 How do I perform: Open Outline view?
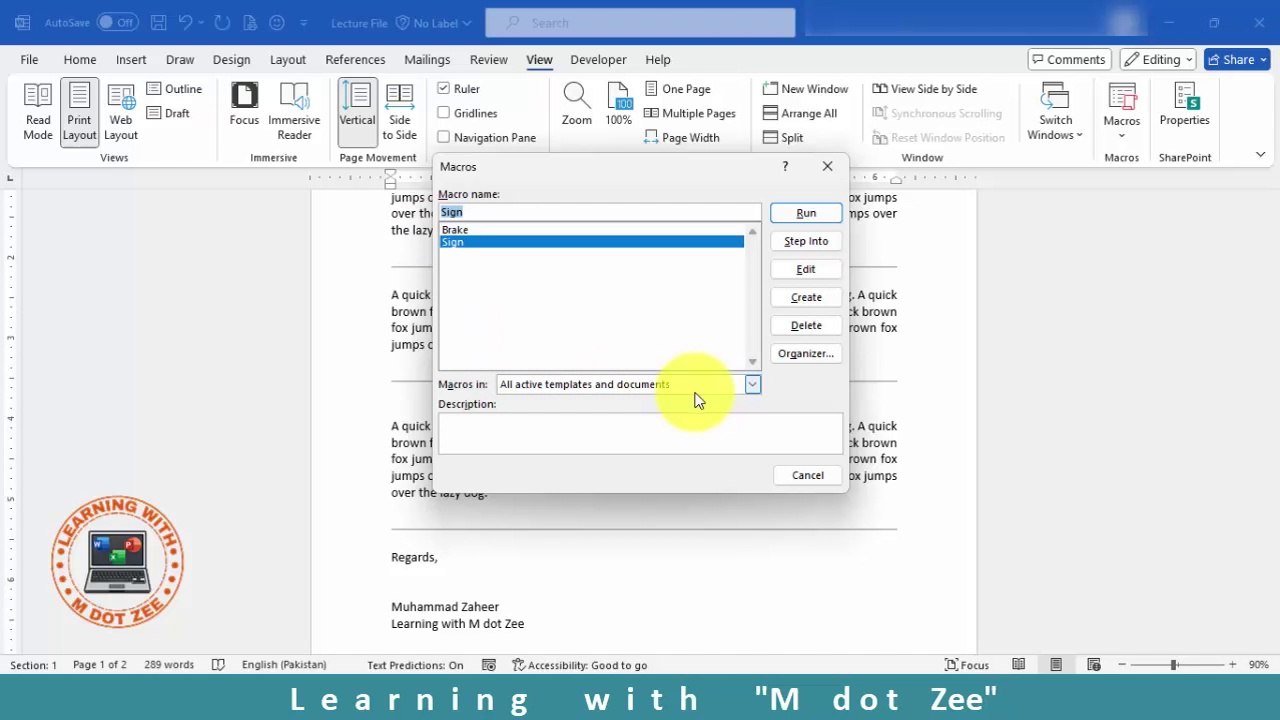174,89
